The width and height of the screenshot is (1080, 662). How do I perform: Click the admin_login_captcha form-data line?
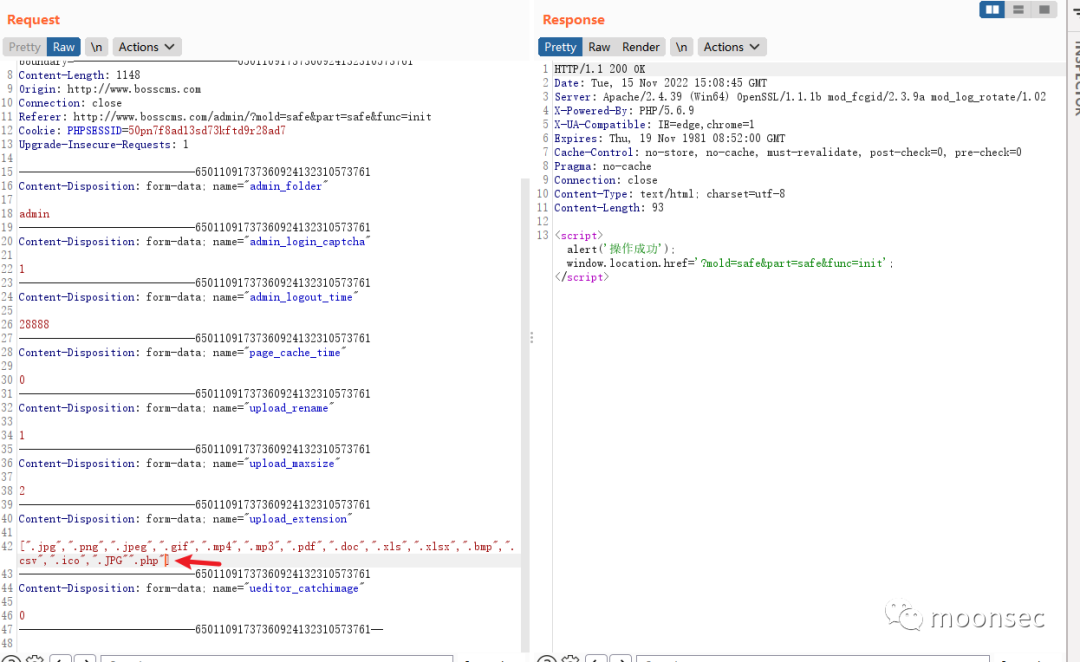coord(194,241)
